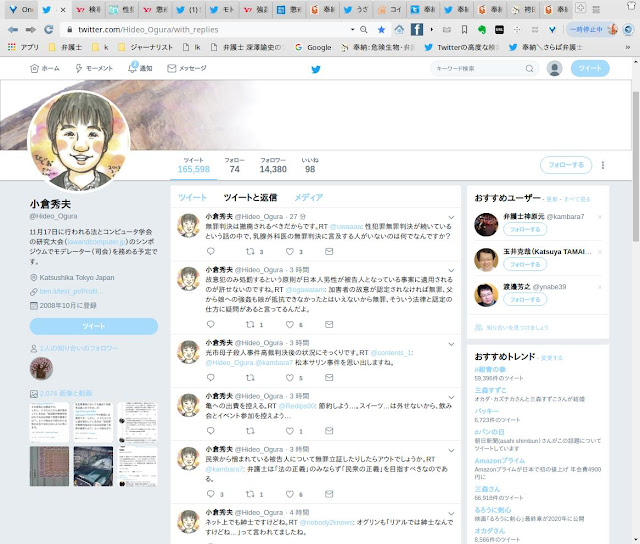This screenshot has width=640, height=544.
Task: Click the Facebook extension icon
Action: (x=417, y=29)
